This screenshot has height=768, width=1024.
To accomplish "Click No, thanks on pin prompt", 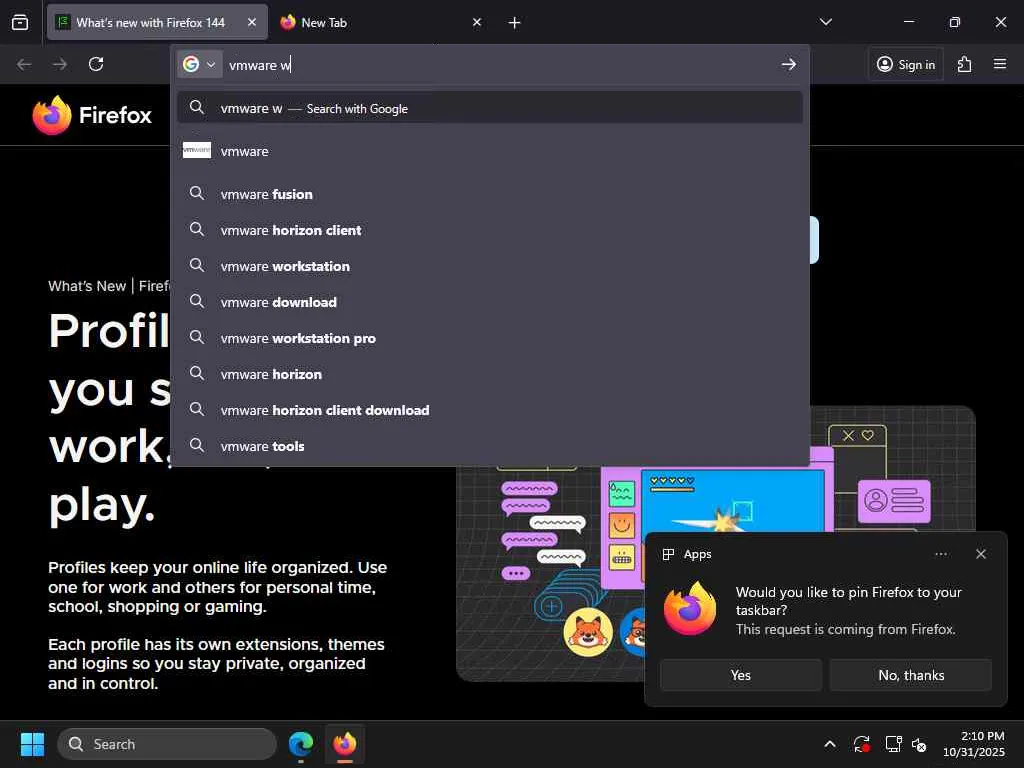I will (x=911, y=675).
